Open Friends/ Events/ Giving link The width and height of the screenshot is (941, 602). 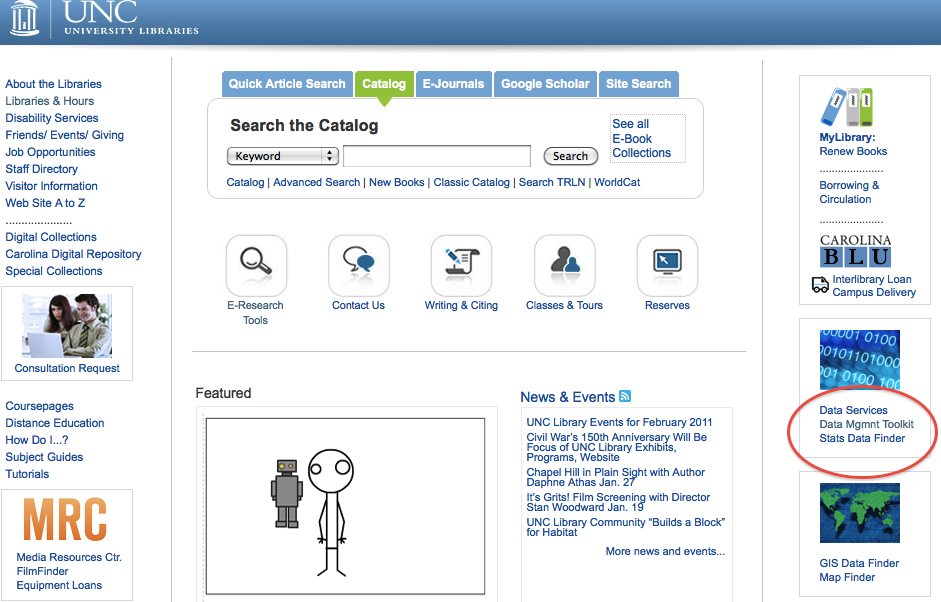click(x=65, y=135)
